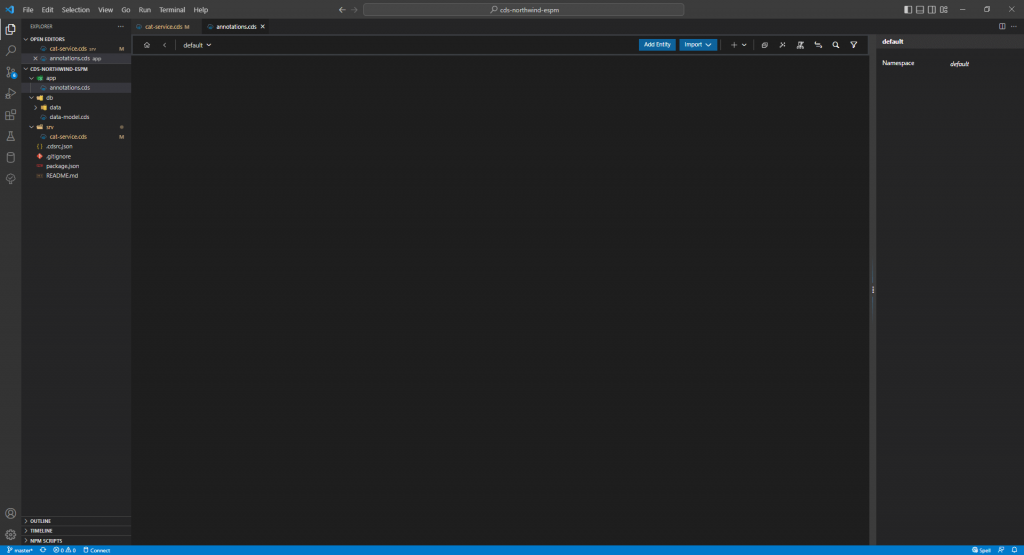Open editor more actions ellipsis

[1014, 27]
